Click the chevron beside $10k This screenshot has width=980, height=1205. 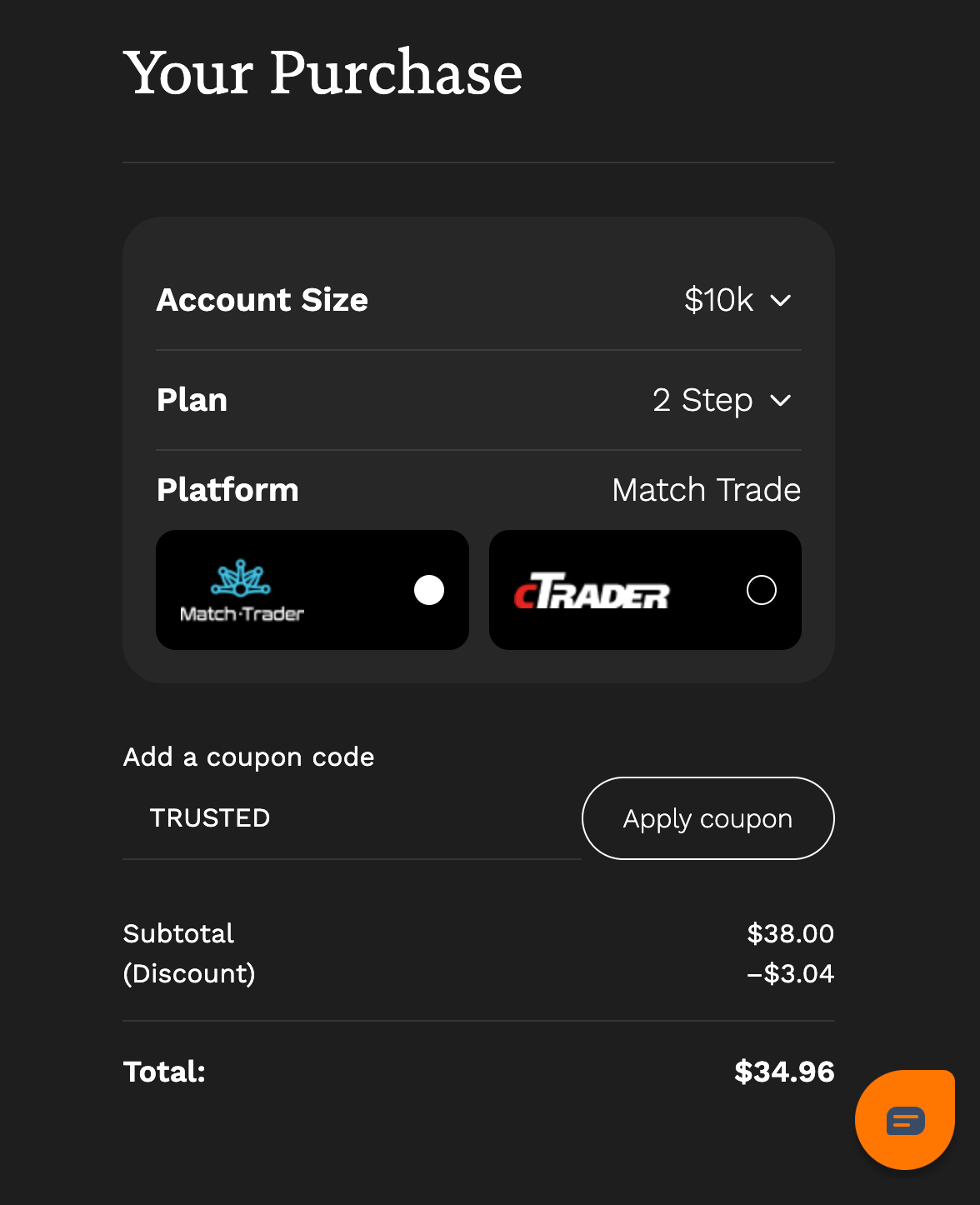coord(782,300)
